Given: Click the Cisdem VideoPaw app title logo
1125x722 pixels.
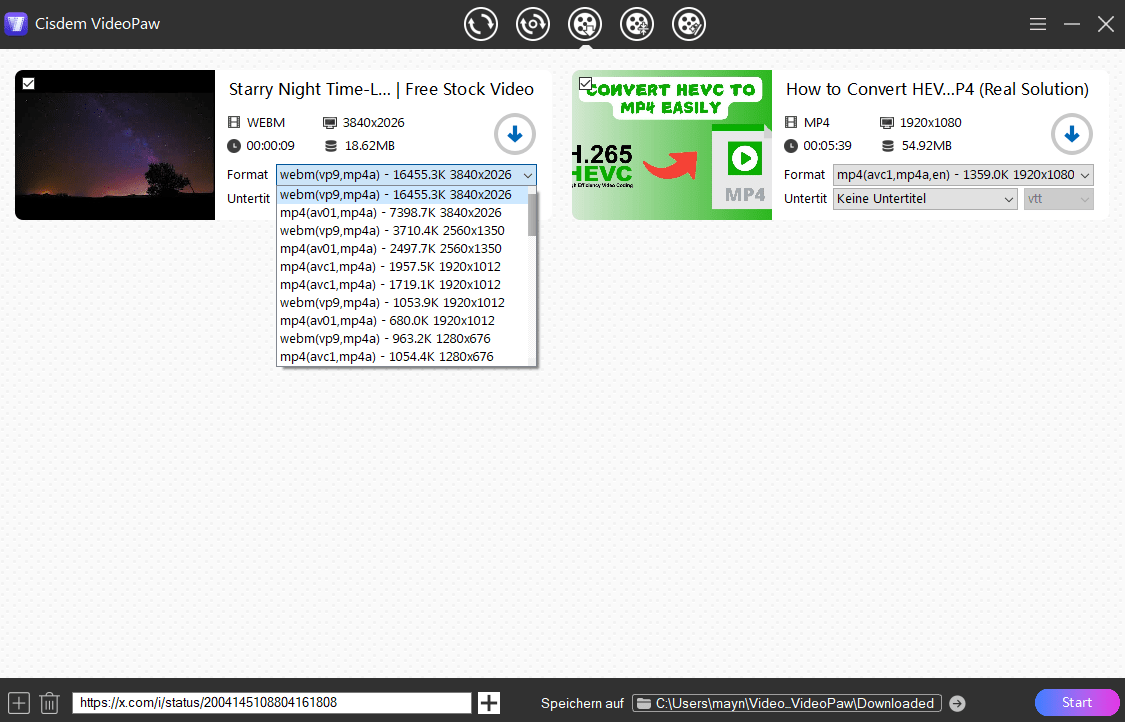Looking at the screenshot, I should 15,23.
